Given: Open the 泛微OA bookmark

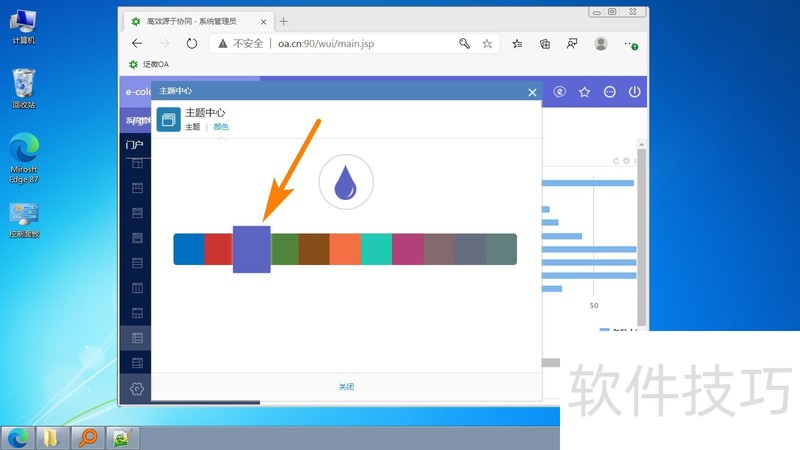Looking at the screenshot, I should 148,64.
